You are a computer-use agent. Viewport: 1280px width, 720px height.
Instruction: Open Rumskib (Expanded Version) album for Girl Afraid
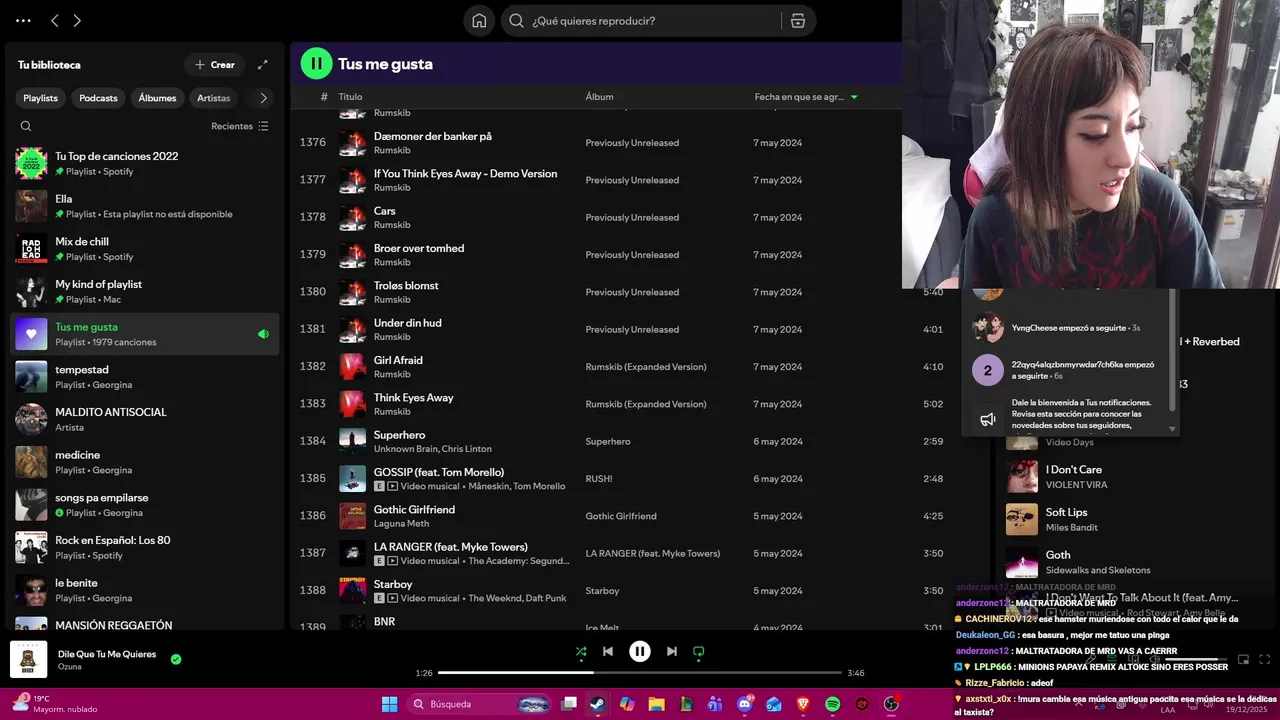point(646,367)
